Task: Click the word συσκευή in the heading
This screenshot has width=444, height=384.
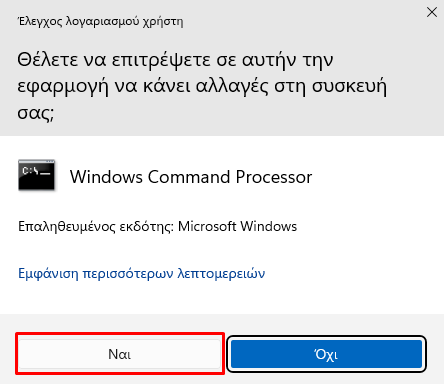Action: click(x=350, y=87)
